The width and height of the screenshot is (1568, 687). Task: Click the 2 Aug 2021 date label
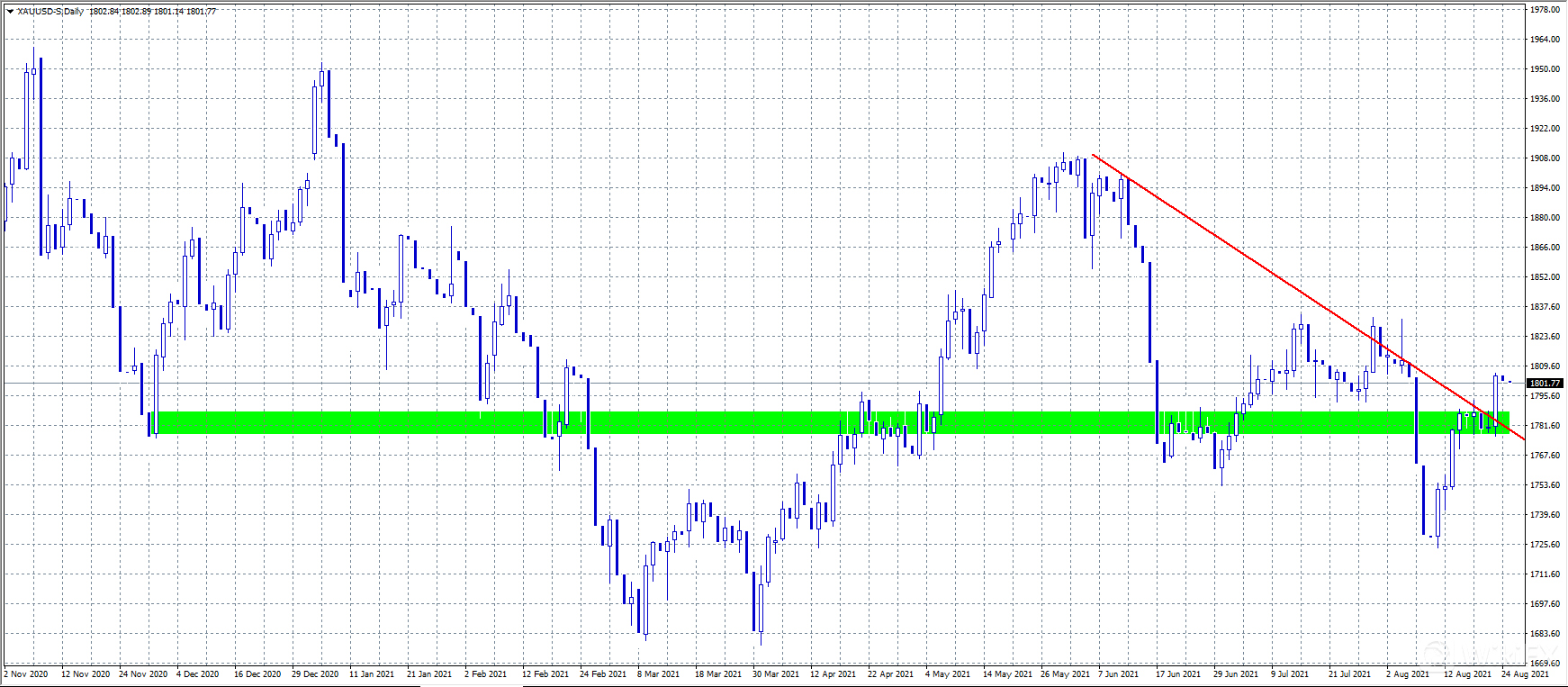coord(1407,673)
